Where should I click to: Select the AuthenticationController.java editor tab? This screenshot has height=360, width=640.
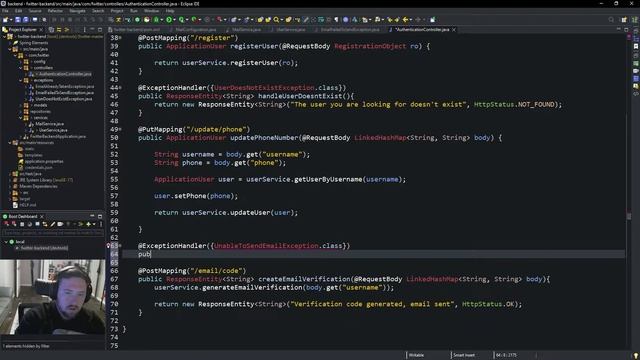[x=422, y=30]
